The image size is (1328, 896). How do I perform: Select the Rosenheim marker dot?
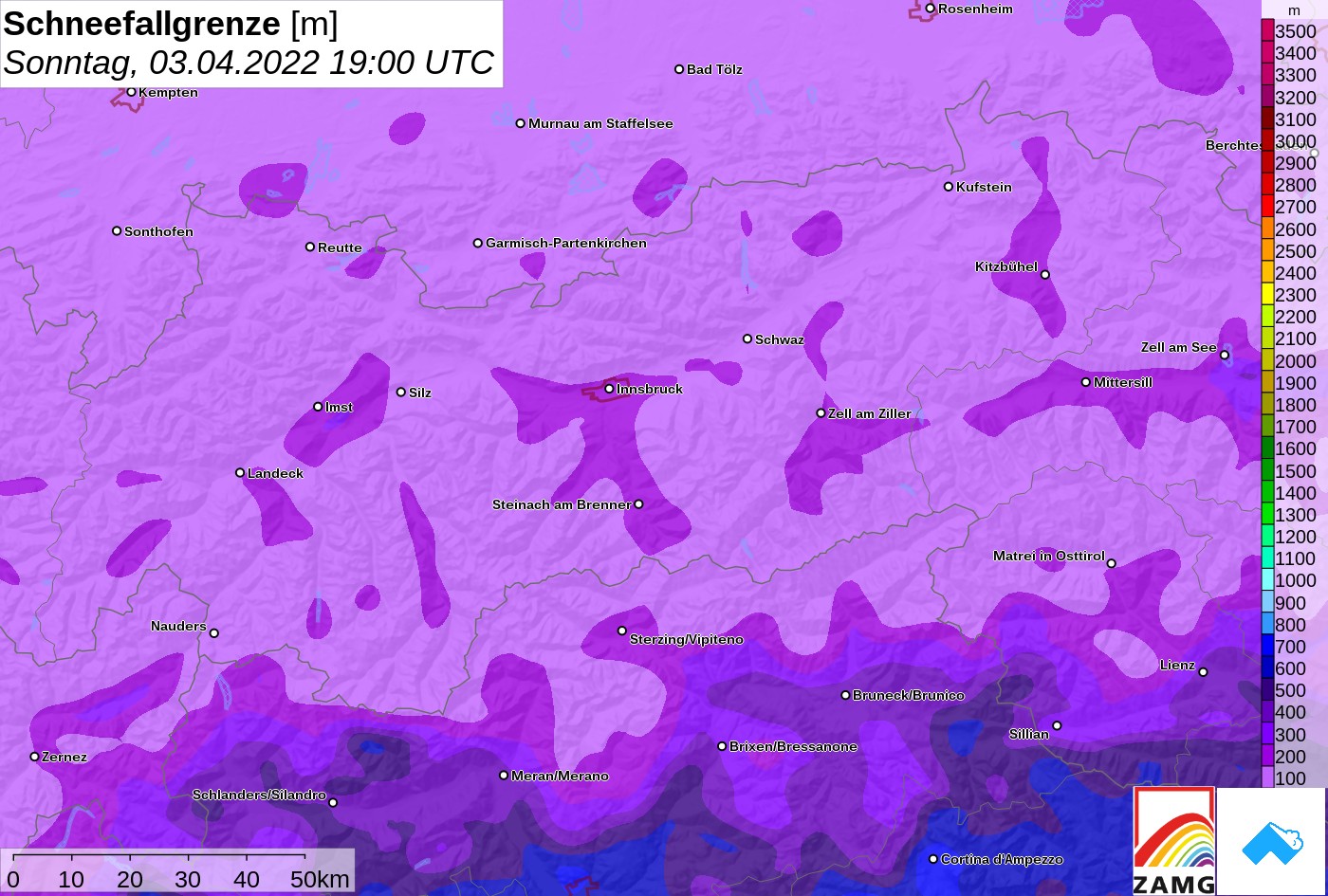tap(930, 9)
